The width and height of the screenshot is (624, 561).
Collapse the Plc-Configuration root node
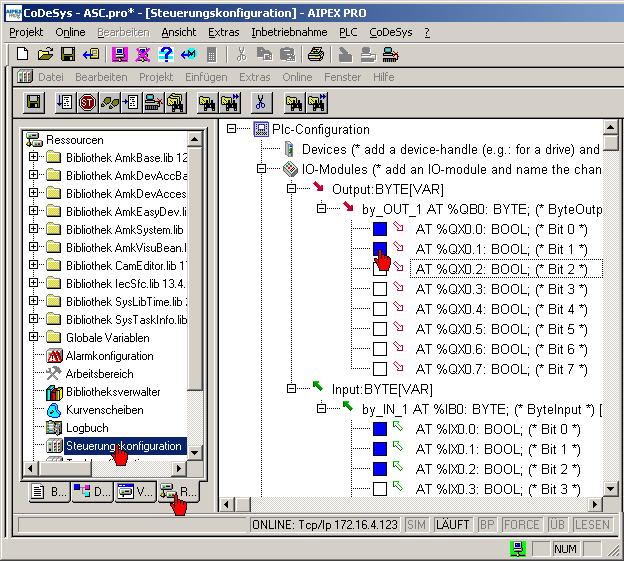pyautogui.click(x=231, y=129)
